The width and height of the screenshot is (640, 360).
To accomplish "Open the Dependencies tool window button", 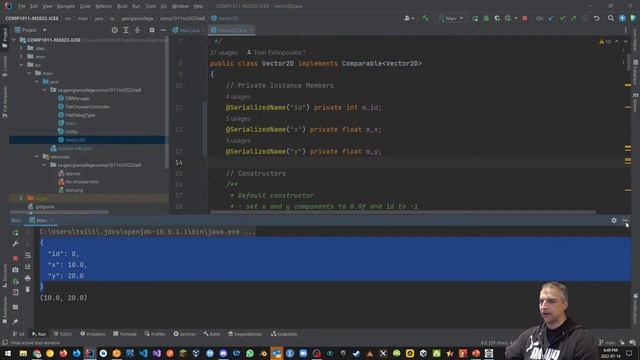I will click(x=244, y=334).
